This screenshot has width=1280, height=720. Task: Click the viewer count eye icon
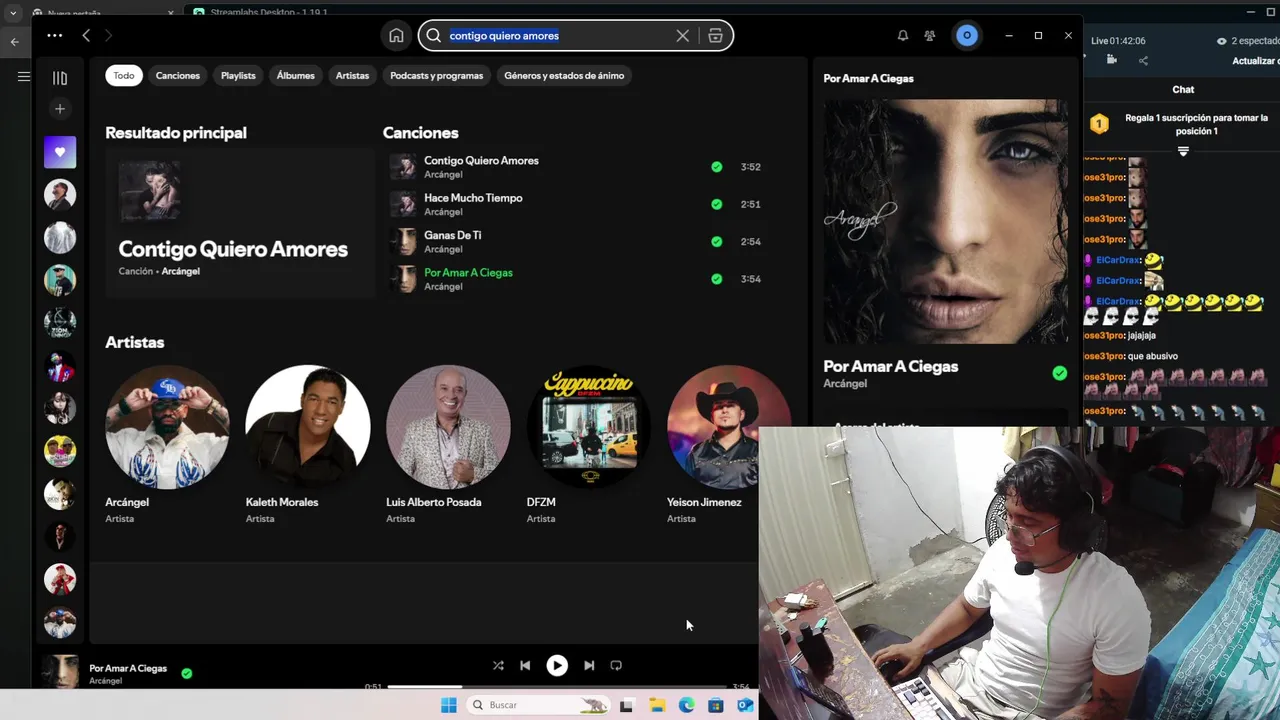[x=1221, y=41]
